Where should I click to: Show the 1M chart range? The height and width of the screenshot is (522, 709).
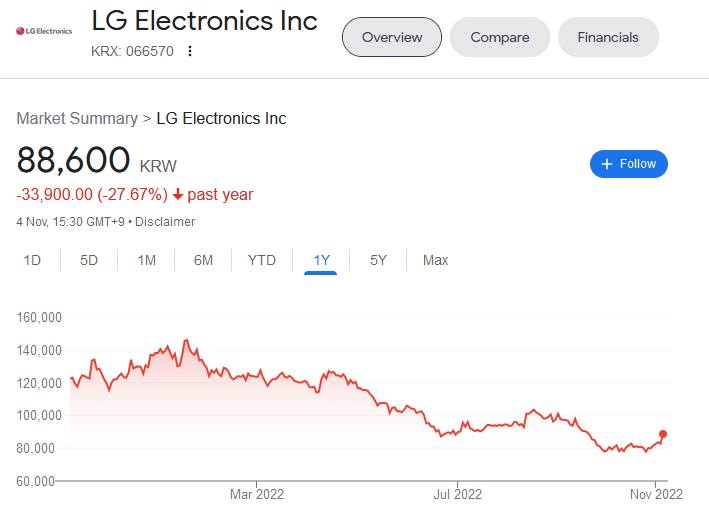tap(146, 260)
